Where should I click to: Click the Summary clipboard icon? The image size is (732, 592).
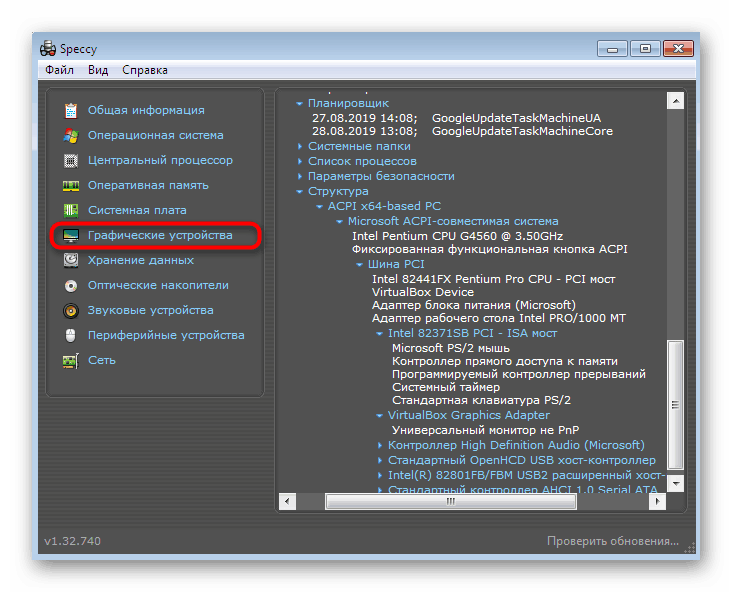pos(71,111)
